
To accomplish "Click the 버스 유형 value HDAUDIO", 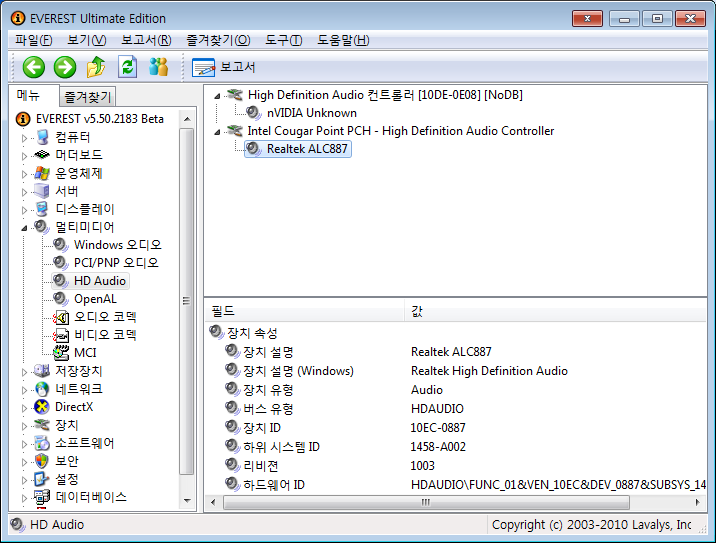I will tap(437, 409).
